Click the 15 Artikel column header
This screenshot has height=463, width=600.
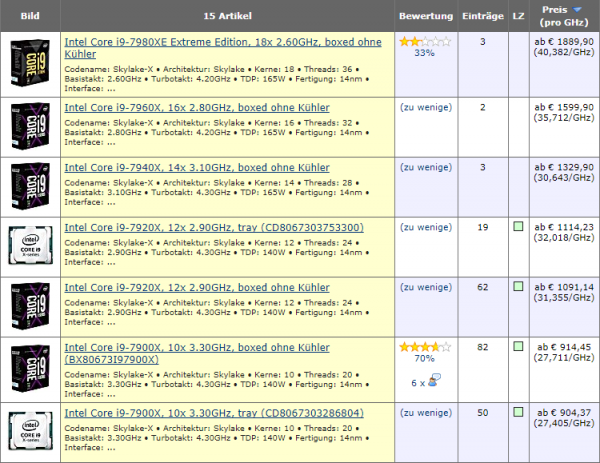[227, 17]
